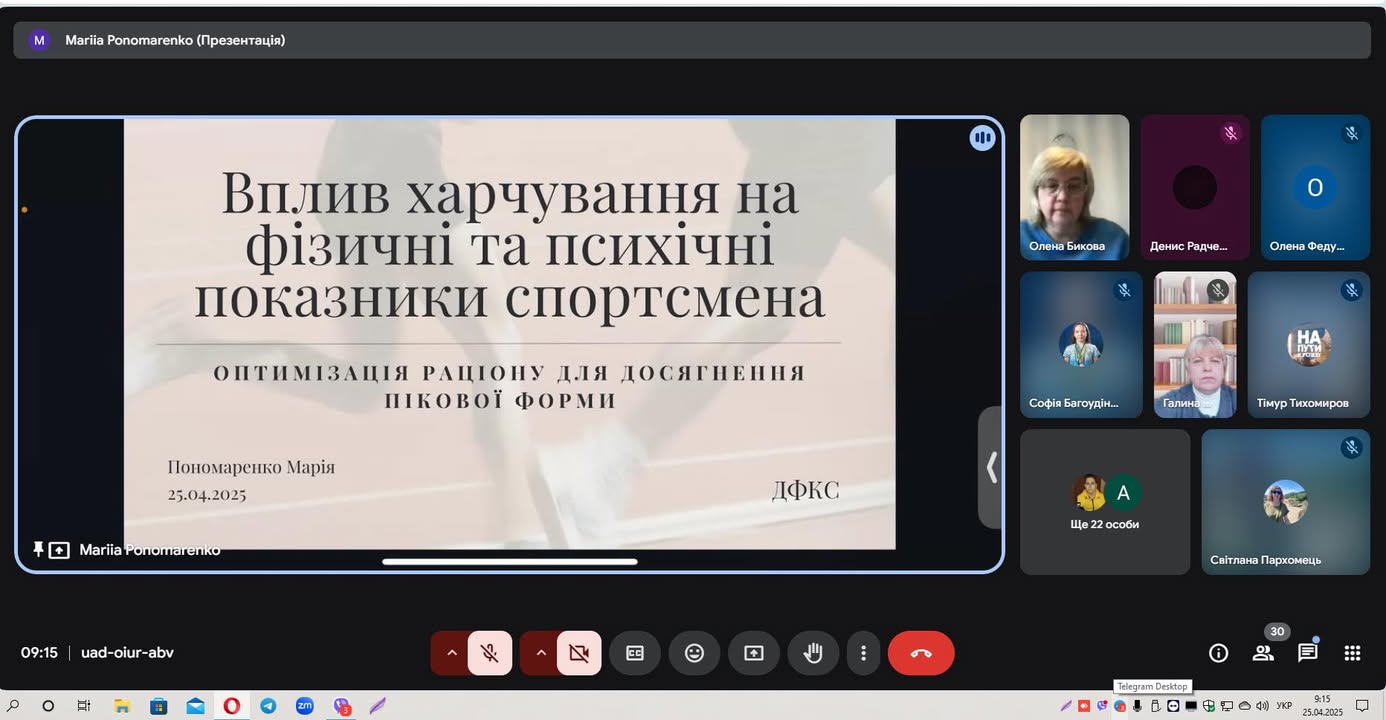Image resolution: width=1386 pixels, height=720 pixels.
Task: Open Viber on the taskbar
Action: (x=342, y=706)
